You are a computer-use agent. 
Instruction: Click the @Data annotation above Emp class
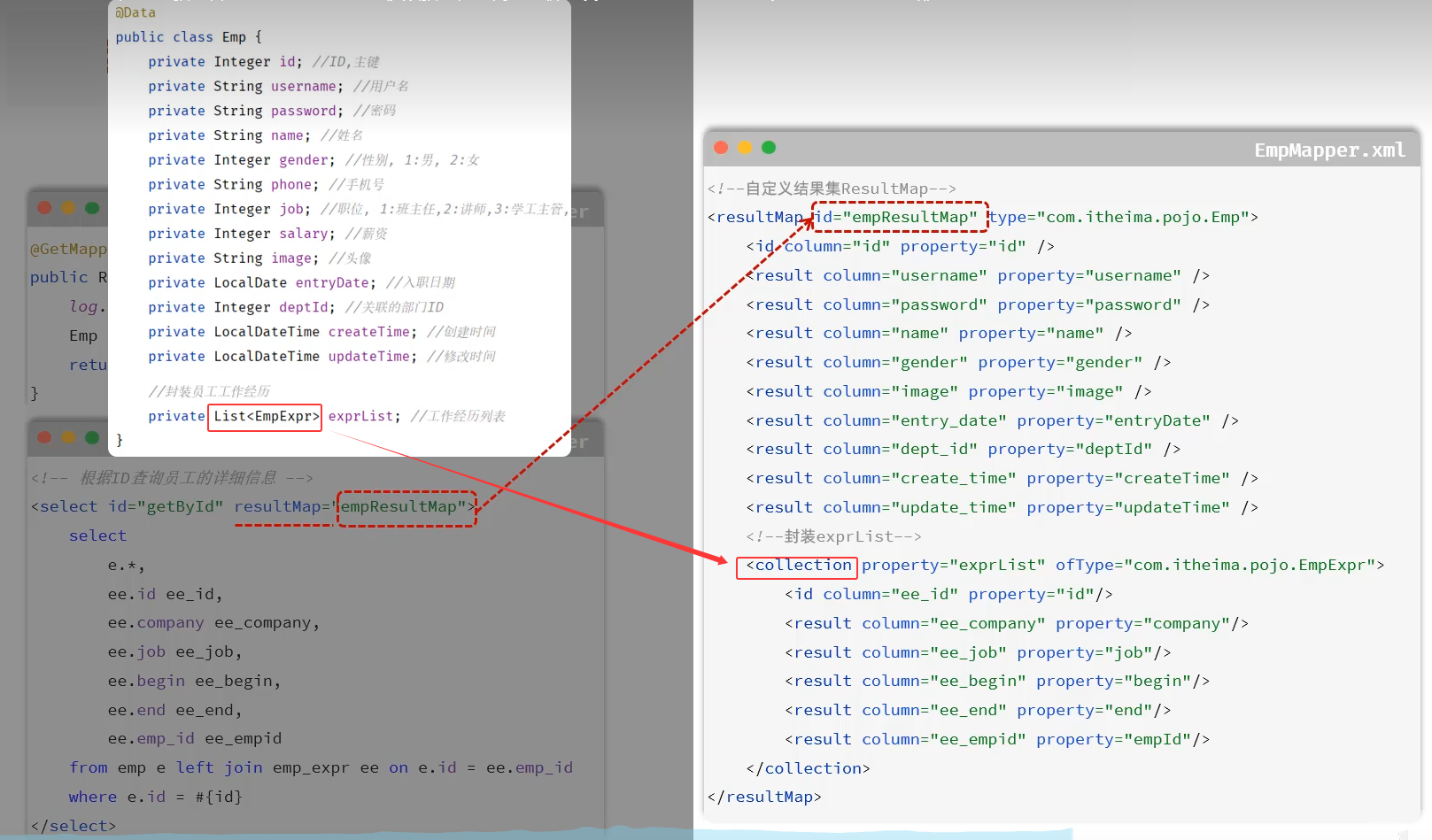[x=135, y=12]
